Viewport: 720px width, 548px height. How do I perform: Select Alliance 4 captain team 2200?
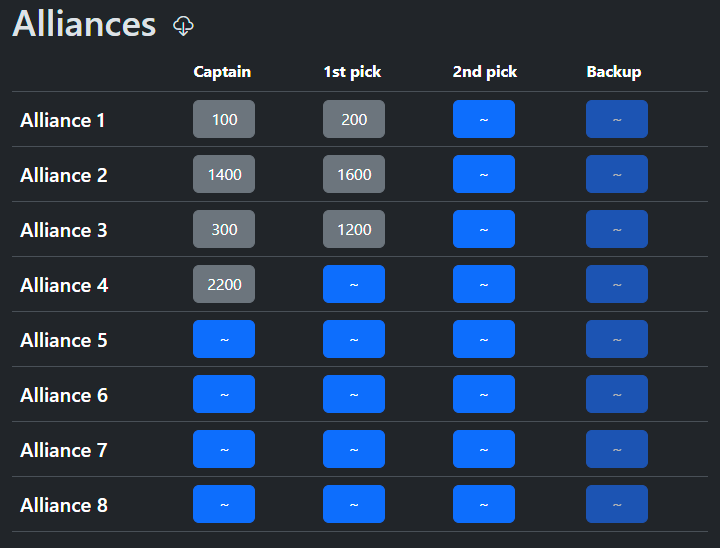click(224, 284)
